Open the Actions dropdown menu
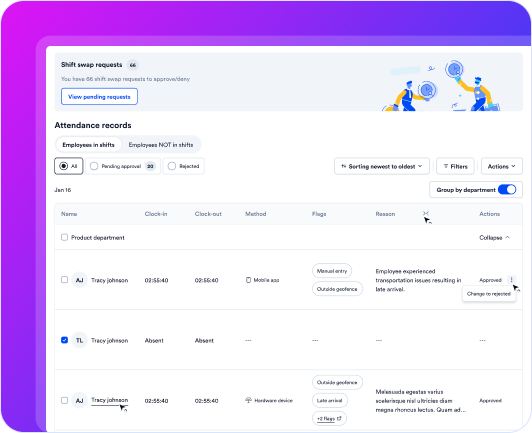This screenshot has height=433, width=532. (x=501, y=166)
